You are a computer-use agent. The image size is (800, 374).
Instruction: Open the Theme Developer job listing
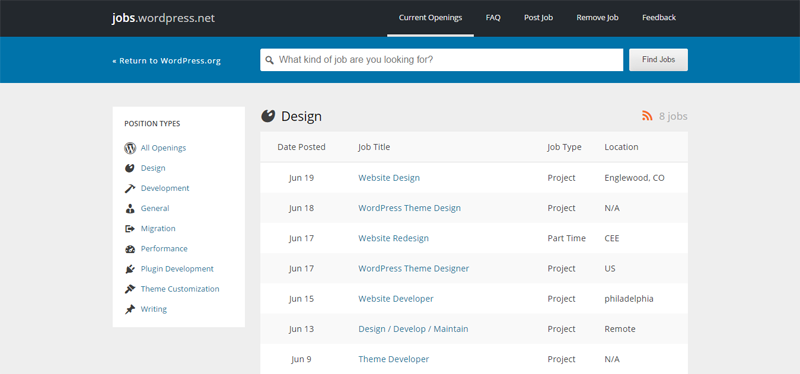[x=393, y=359]
